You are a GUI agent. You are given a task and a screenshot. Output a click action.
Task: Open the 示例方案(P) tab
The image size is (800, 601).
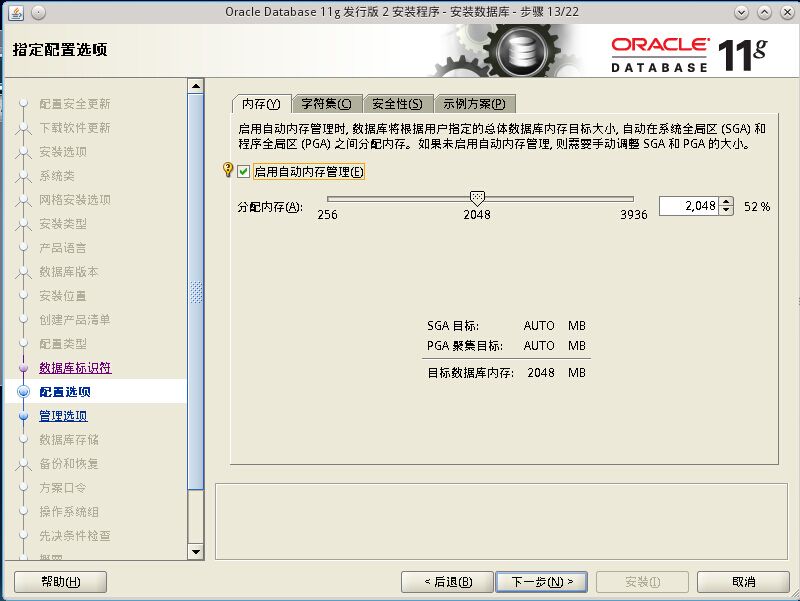coord(474,104)
